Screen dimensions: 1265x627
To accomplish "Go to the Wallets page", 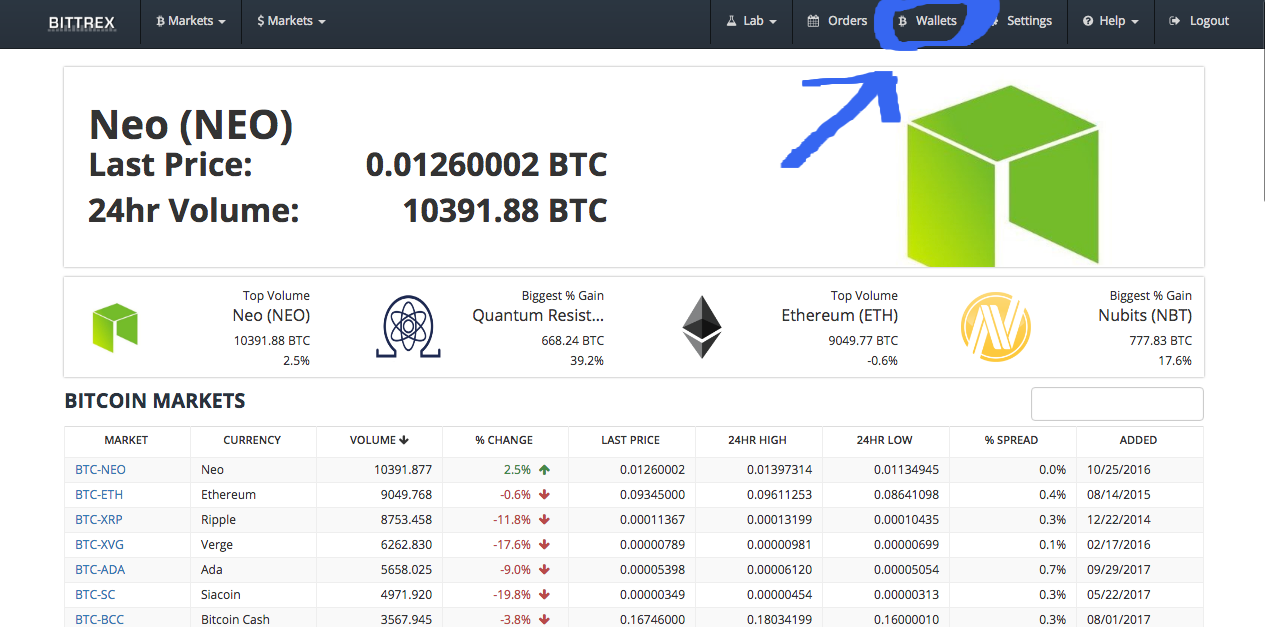I will (x=927, y=21).
